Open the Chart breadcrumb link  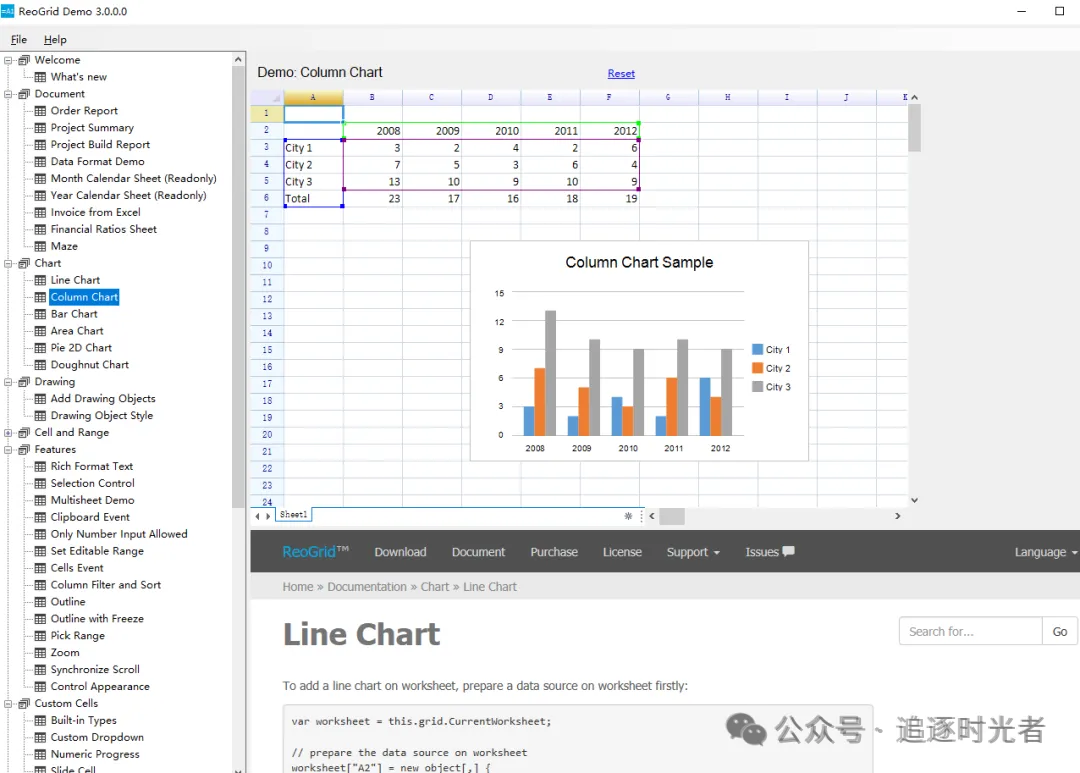point(435,586)
